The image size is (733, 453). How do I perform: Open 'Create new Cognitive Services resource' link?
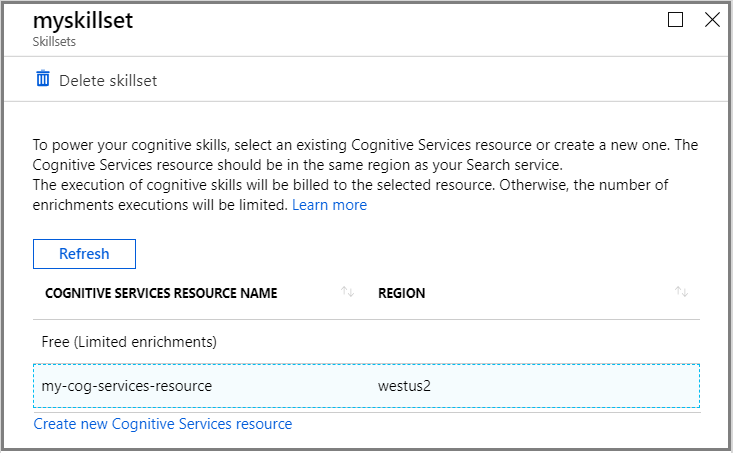click(163, 424)
